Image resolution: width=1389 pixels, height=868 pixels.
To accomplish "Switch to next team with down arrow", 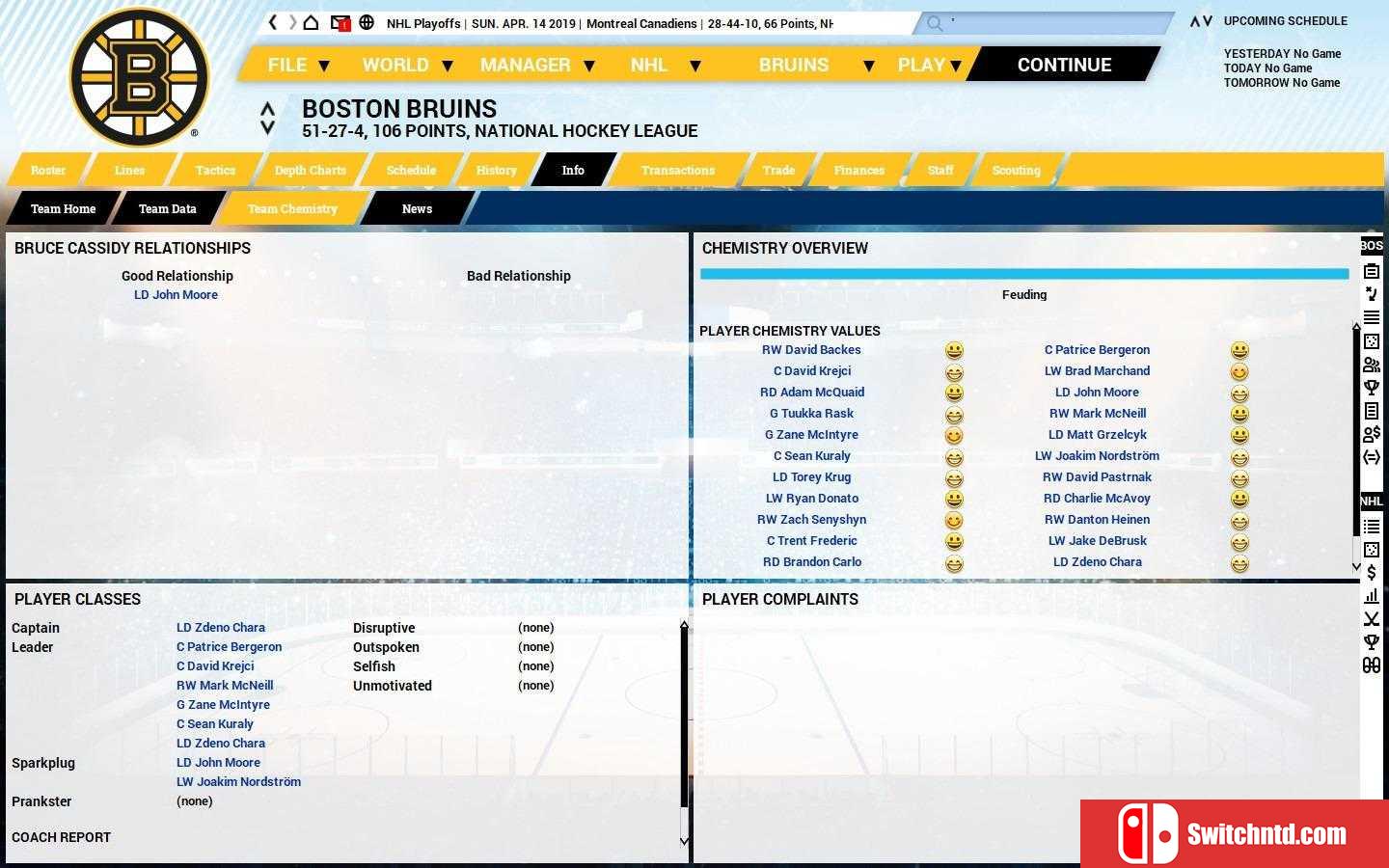I will click(268, 127).
